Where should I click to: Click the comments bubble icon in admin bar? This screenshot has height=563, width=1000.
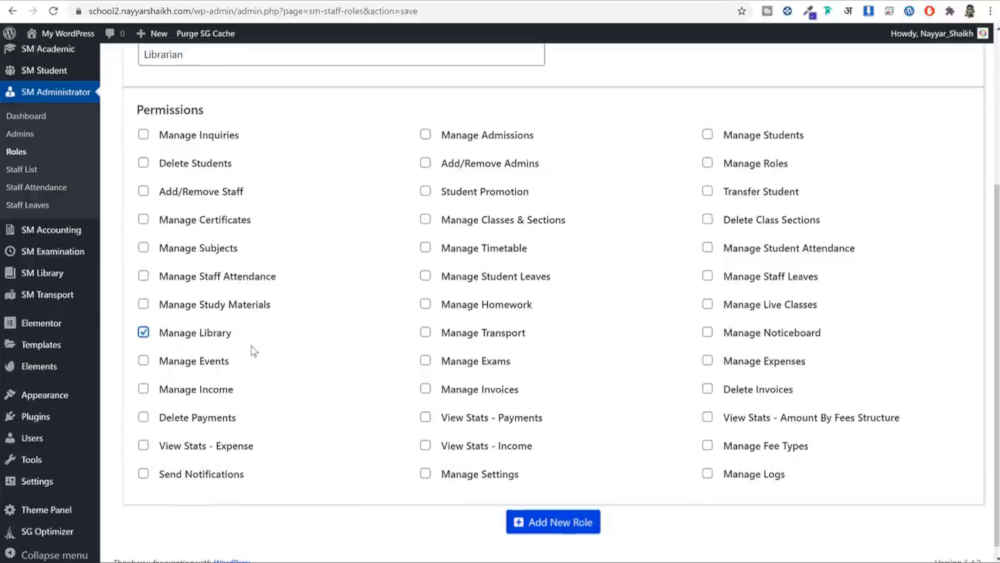coord(110,33)
